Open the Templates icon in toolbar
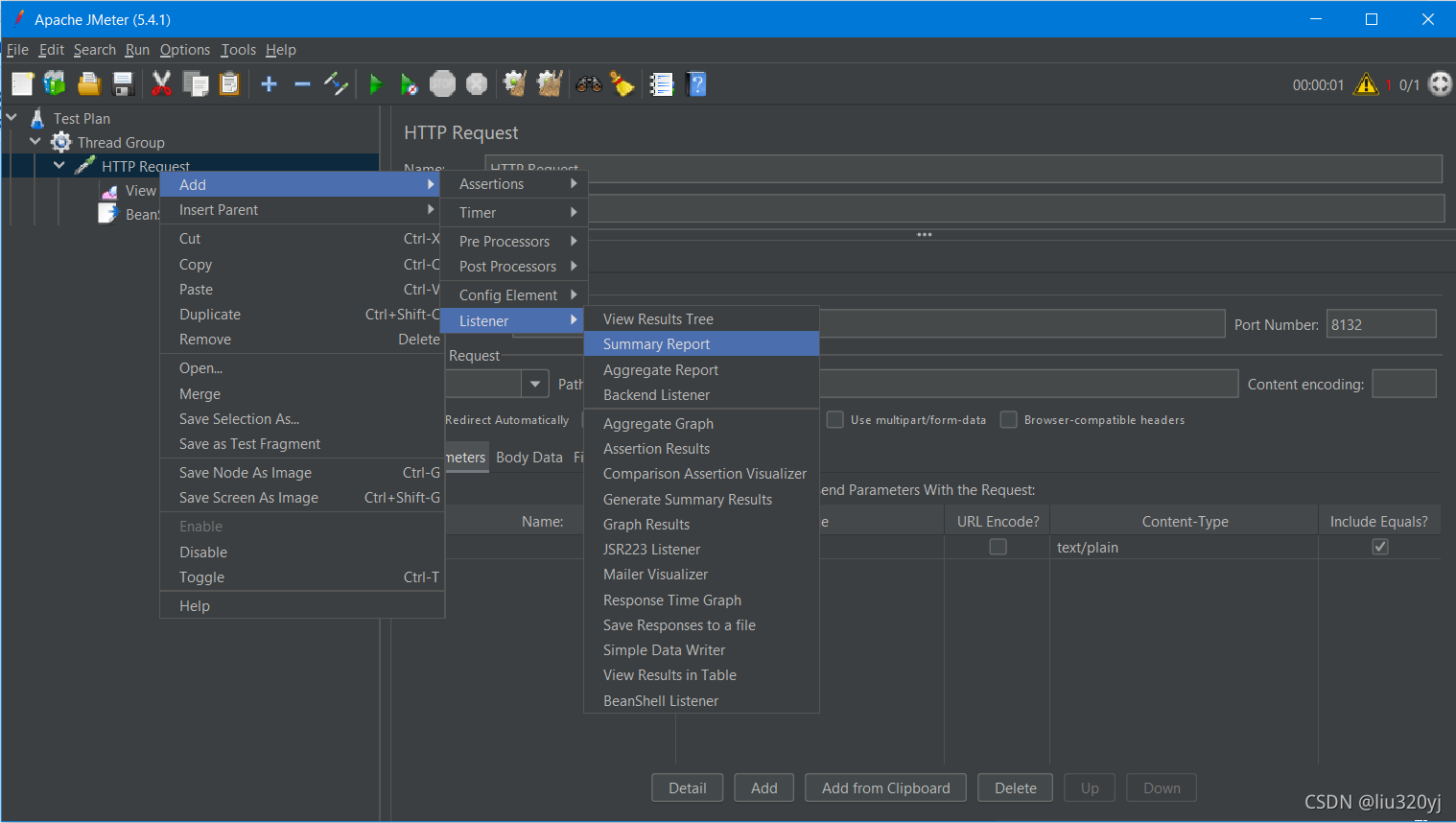The height and width of the screenshot is (823, 1456). pos(55,84)
